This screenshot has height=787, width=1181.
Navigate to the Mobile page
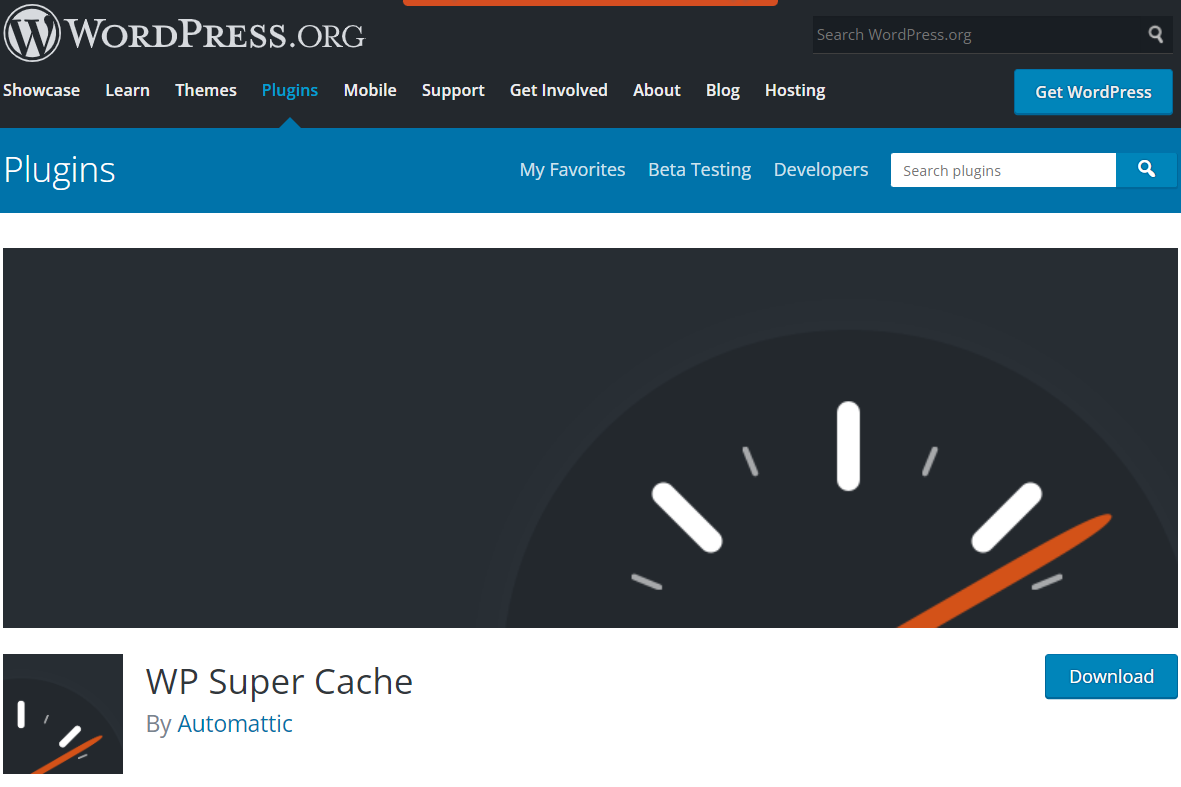[370, 90]
